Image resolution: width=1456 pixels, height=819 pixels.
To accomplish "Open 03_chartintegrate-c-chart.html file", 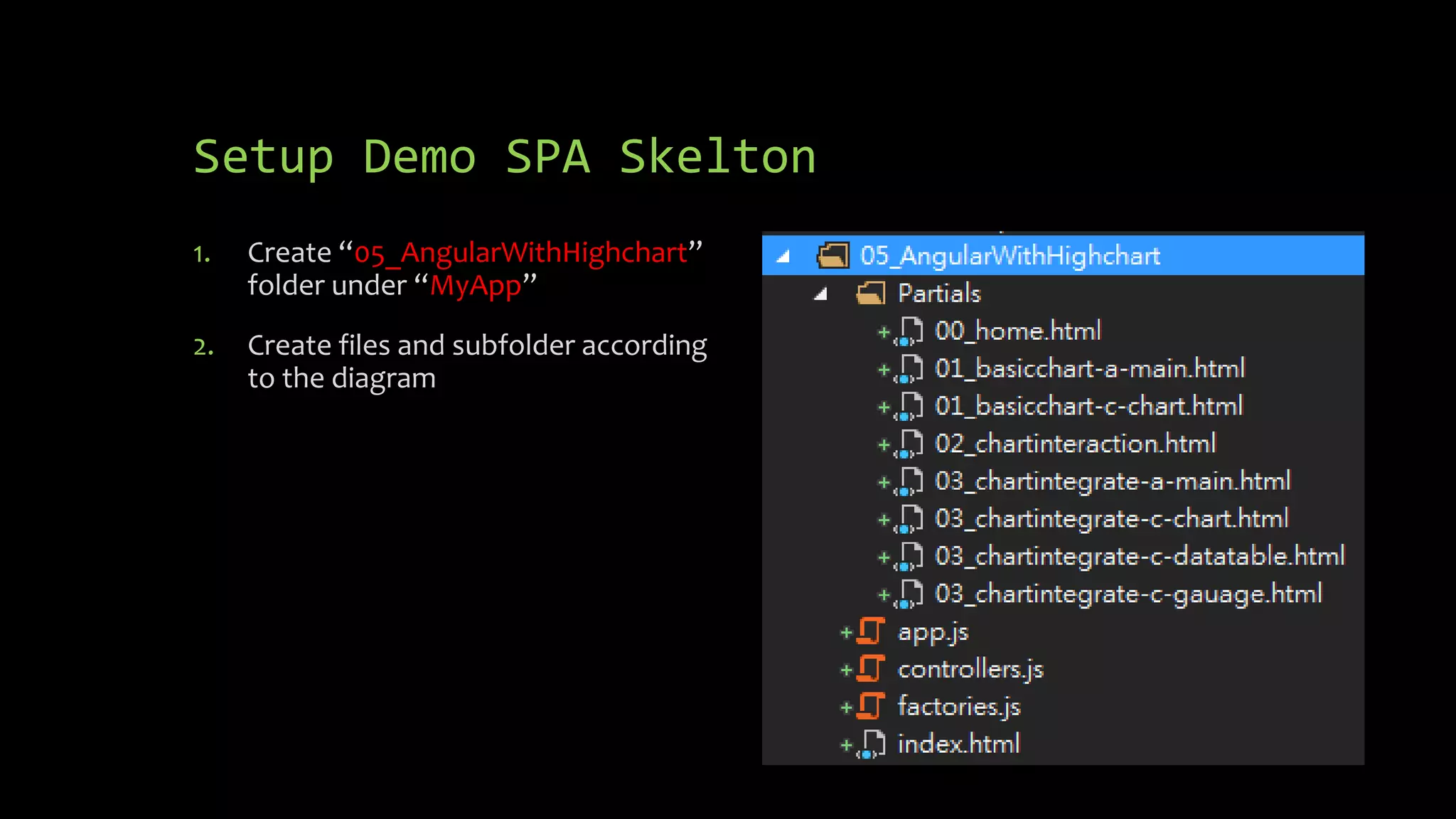I will click(x=1110, y=519).
